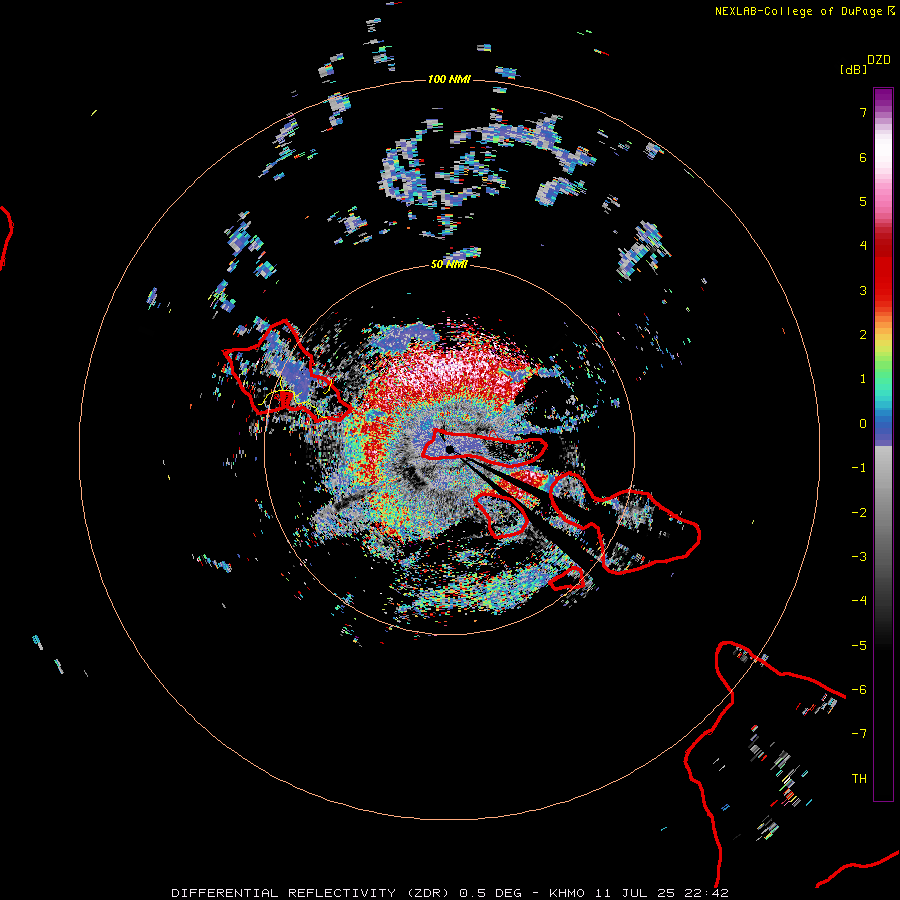Click the -5 value on the color scale
900x900 pixels.
859,646
